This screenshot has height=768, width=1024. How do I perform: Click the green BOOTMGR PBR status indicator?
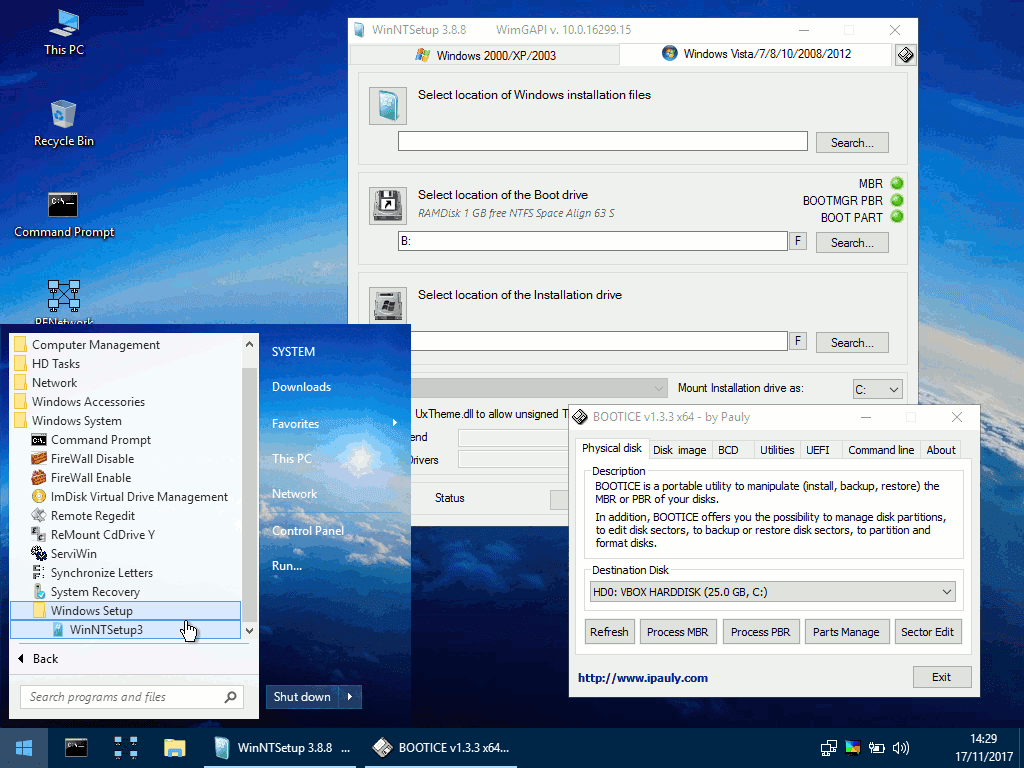tap(897, 200)
